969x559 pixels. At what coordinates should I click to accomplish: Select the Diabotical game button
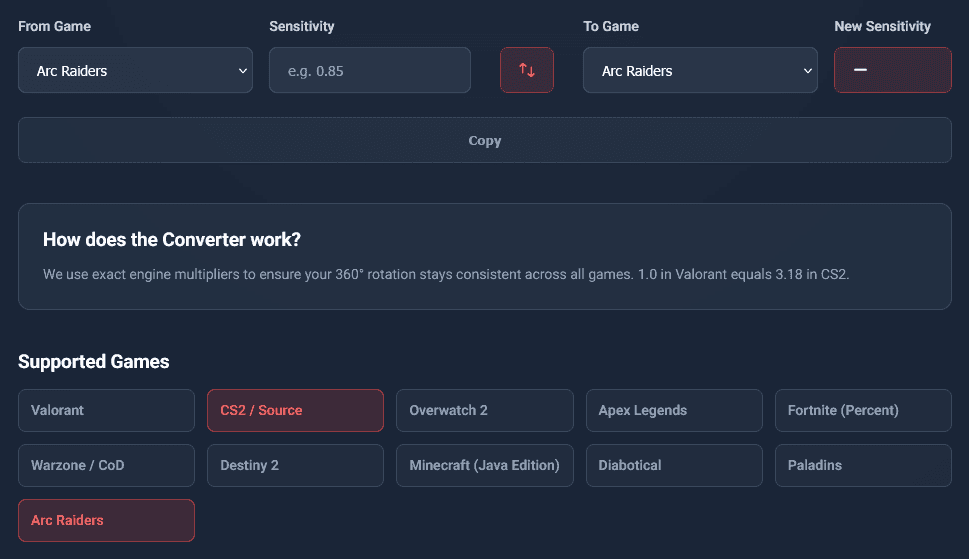(x=674, y=465)
